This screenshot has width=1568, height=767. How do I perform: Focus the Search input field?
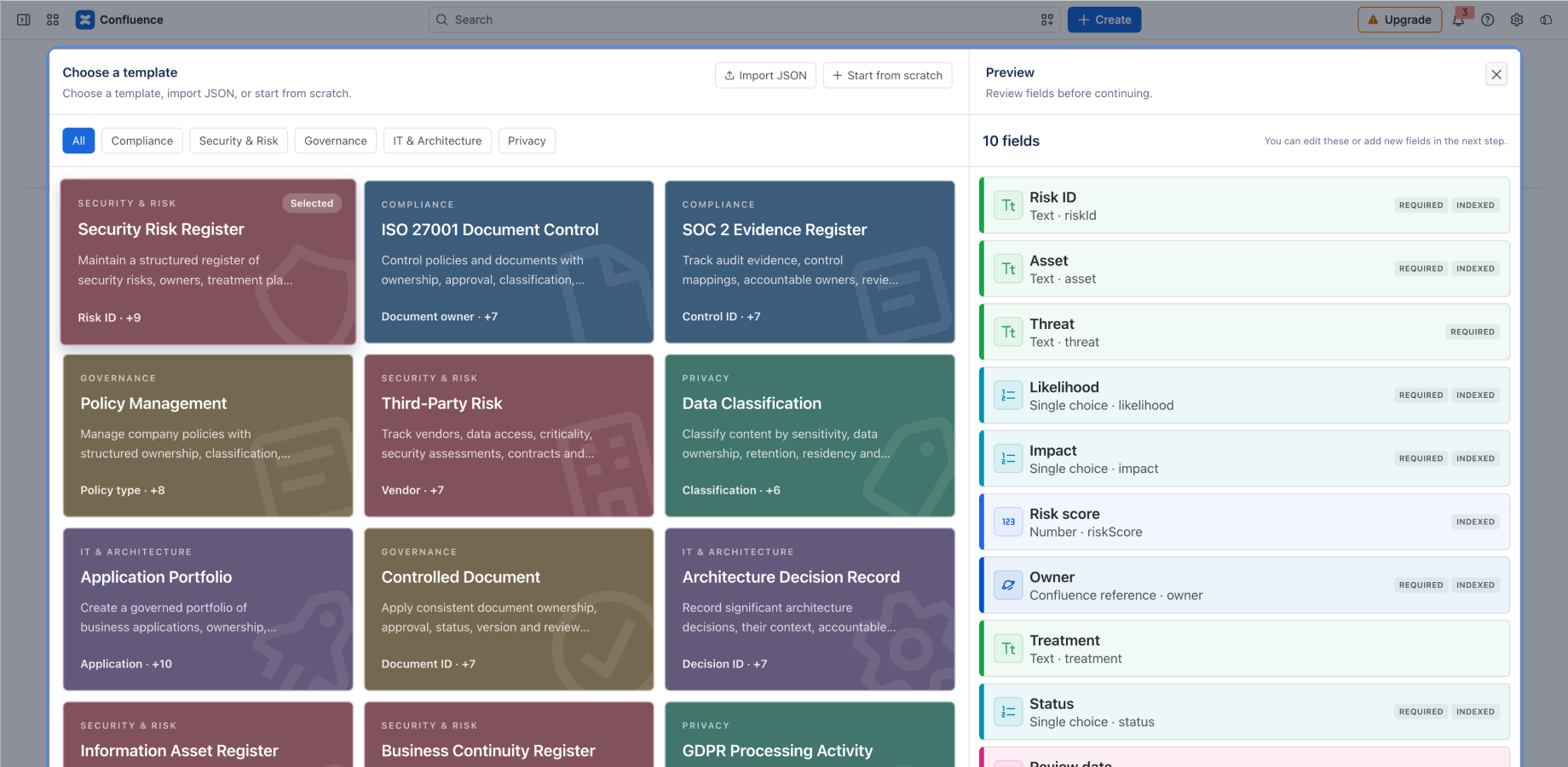point(745,20)
